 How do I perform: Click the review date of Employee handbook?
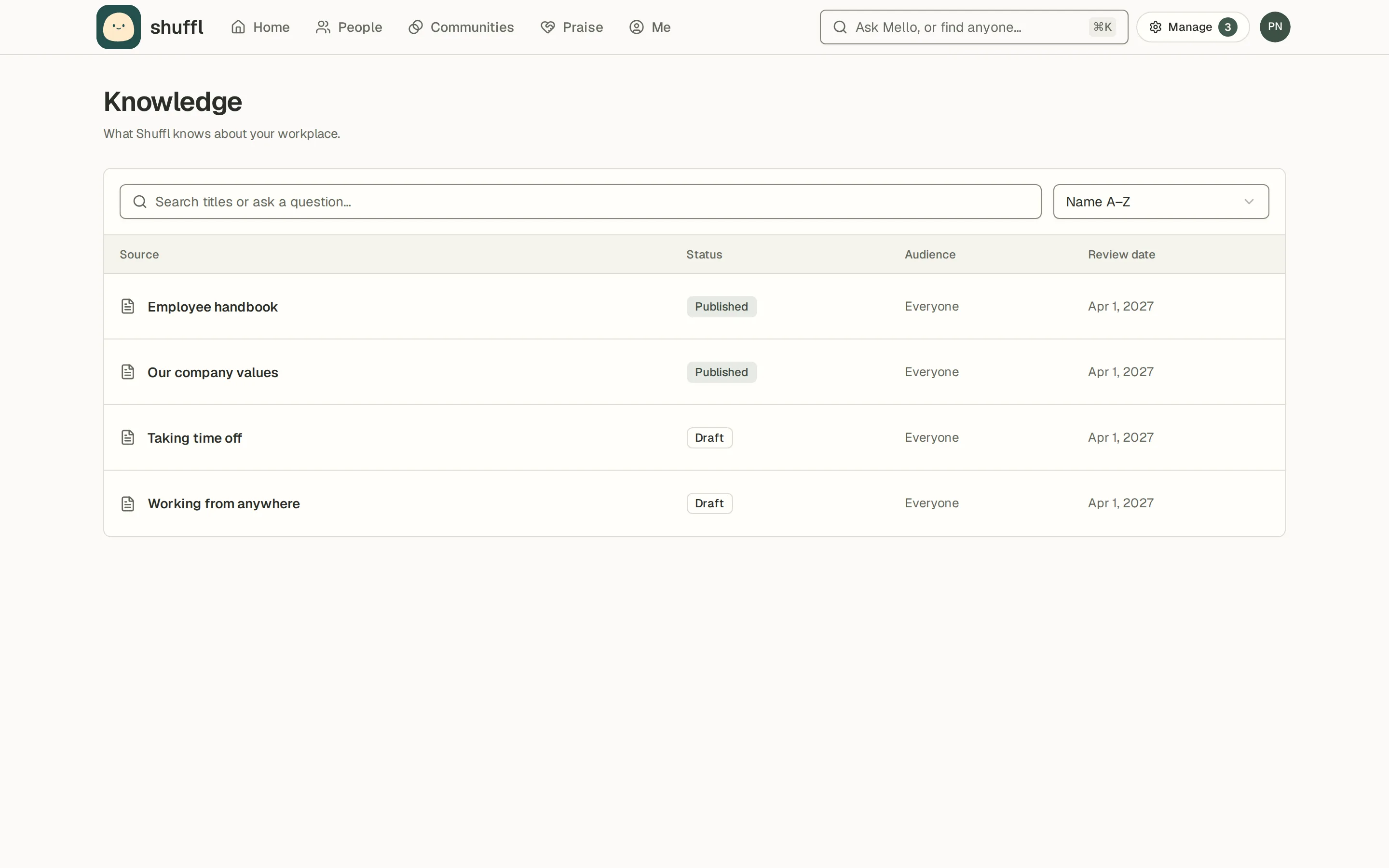tap(1120, 307)
